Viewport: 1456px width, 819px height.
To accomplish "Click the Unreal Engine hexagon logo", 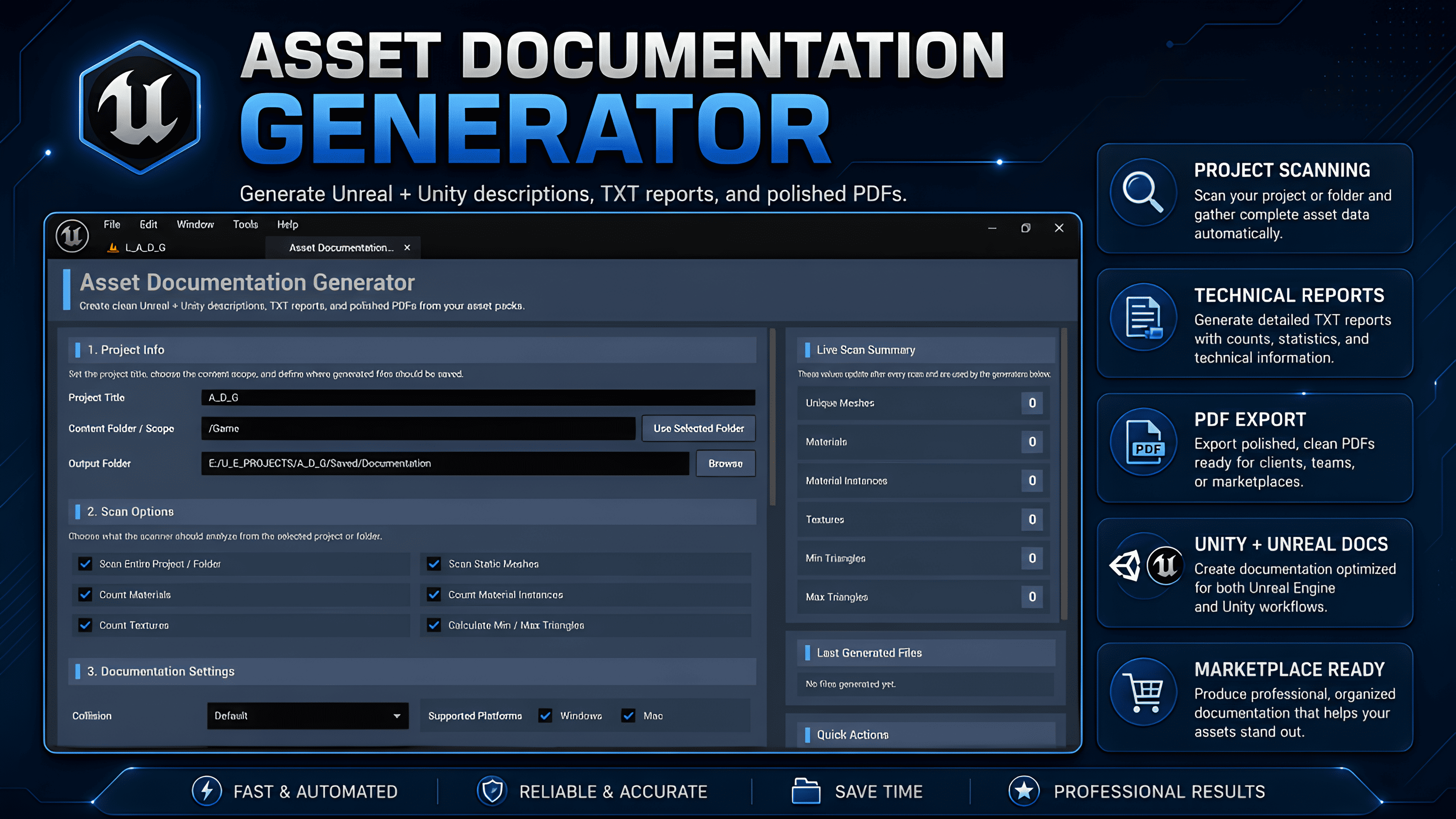I will point(140,107).
